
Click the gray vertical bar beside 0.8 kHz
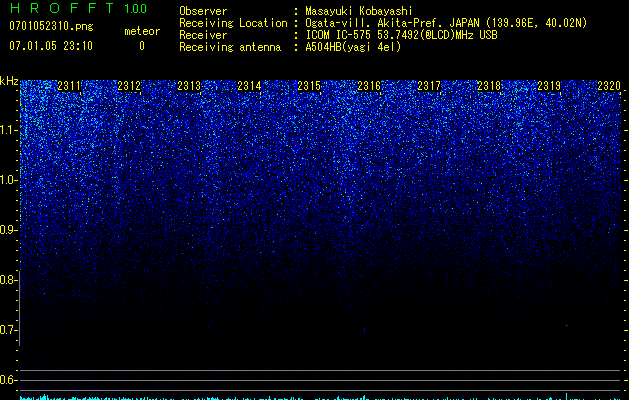click(x=20, y=308)
